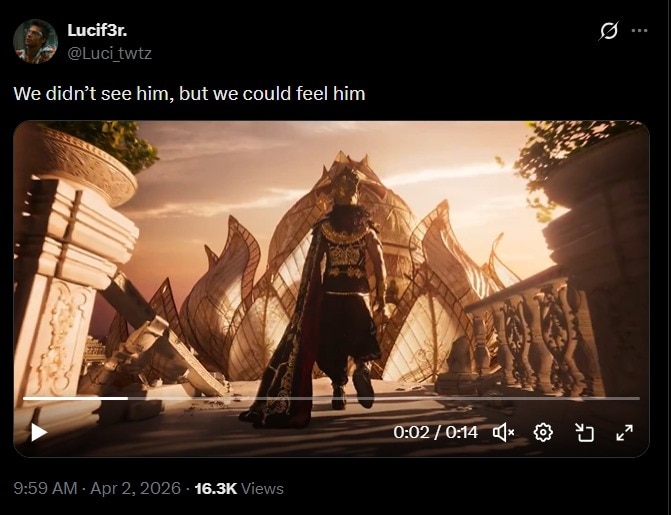This screenshot has height=515, width=671.
Task: Open the three-dot more options menu
Action: [639, 30]
